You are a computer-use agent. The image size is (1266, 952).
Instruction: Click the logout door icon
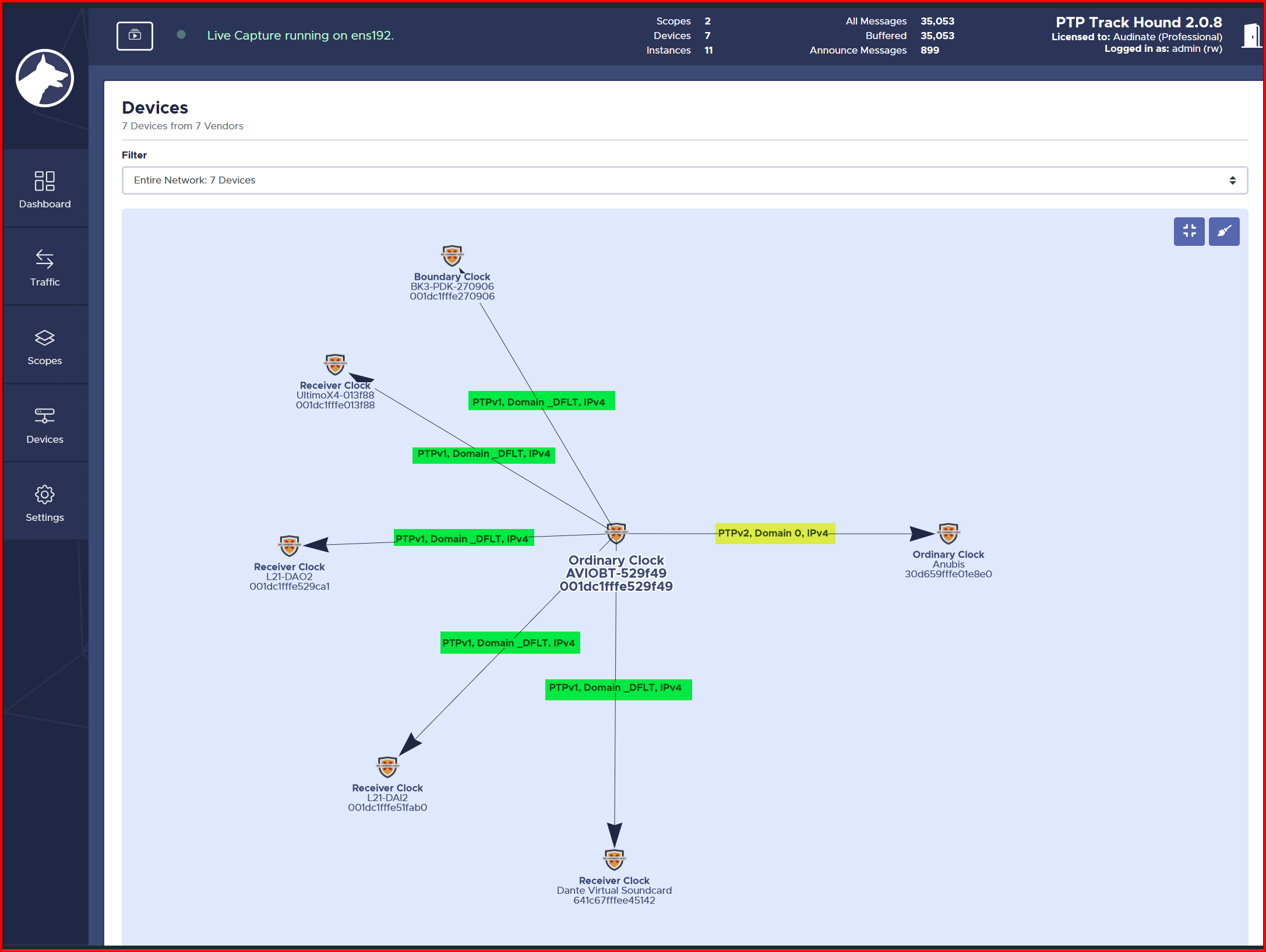pos(1251,36)
